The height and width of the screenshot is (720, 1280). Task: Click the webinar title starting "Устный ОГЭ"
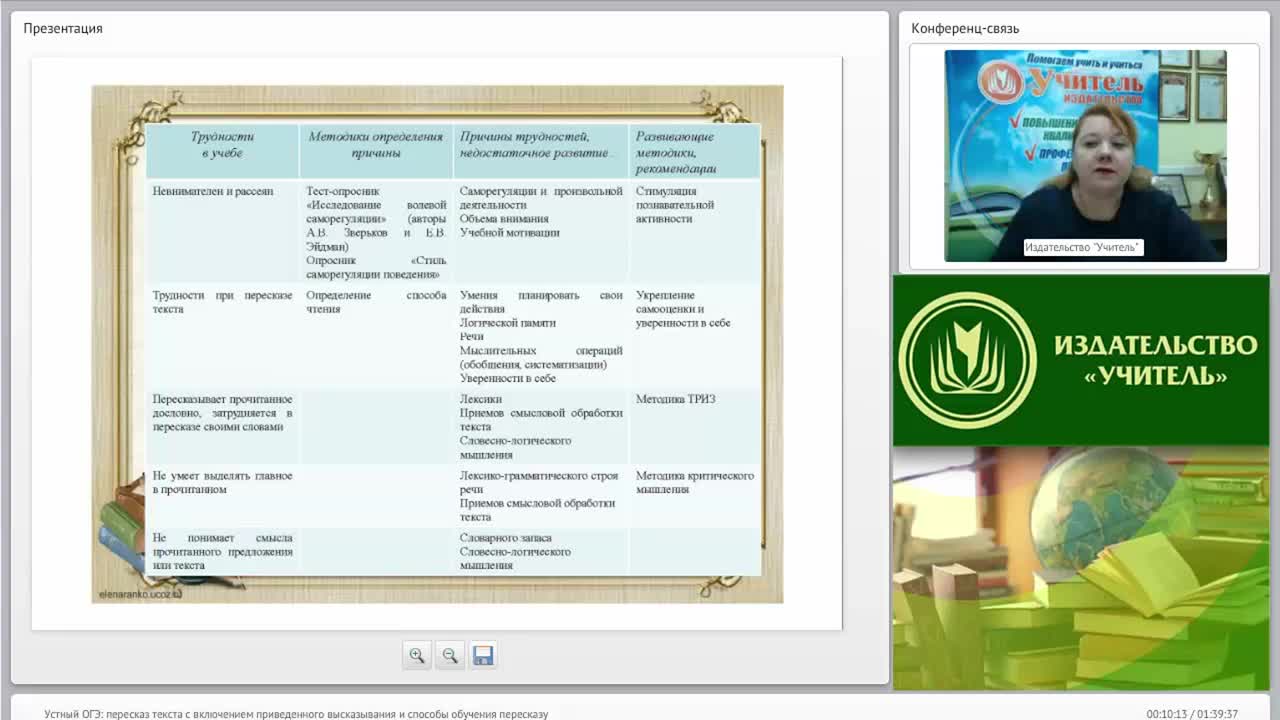296,714
